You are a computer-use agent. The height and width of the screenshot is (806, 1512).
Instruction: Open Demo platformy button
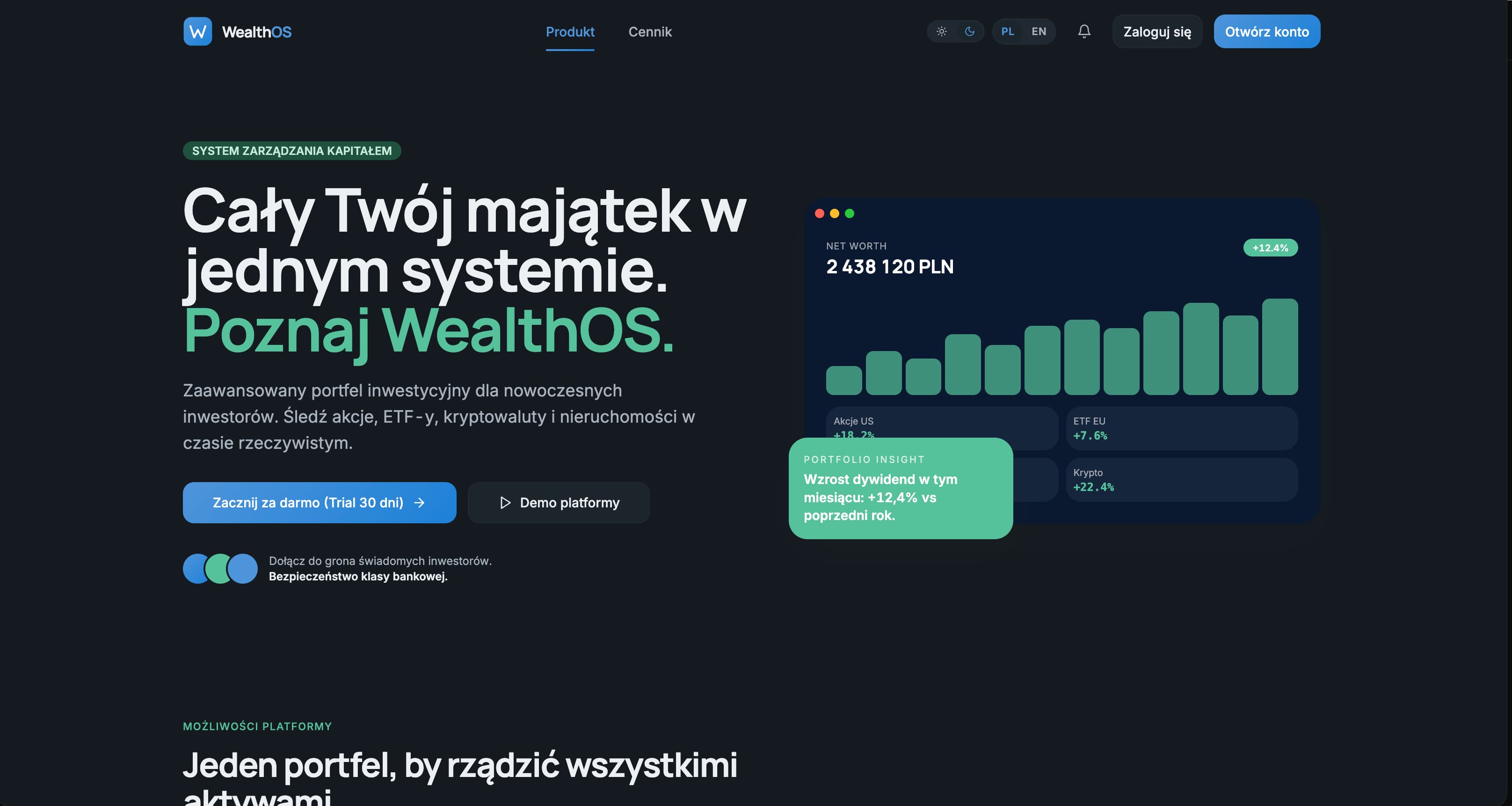[x=558, y=502]
